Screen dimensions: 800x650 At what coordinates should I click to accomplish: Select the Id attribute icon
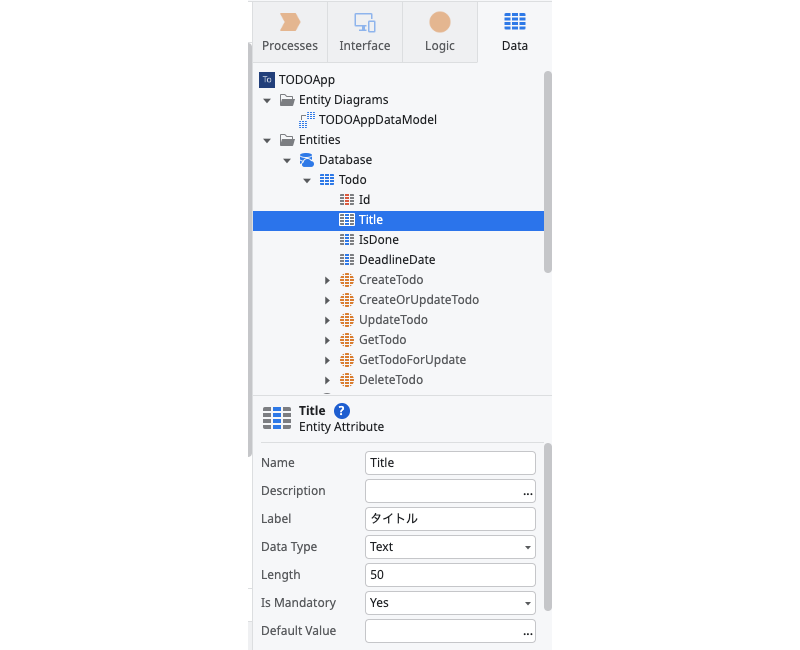347,199
